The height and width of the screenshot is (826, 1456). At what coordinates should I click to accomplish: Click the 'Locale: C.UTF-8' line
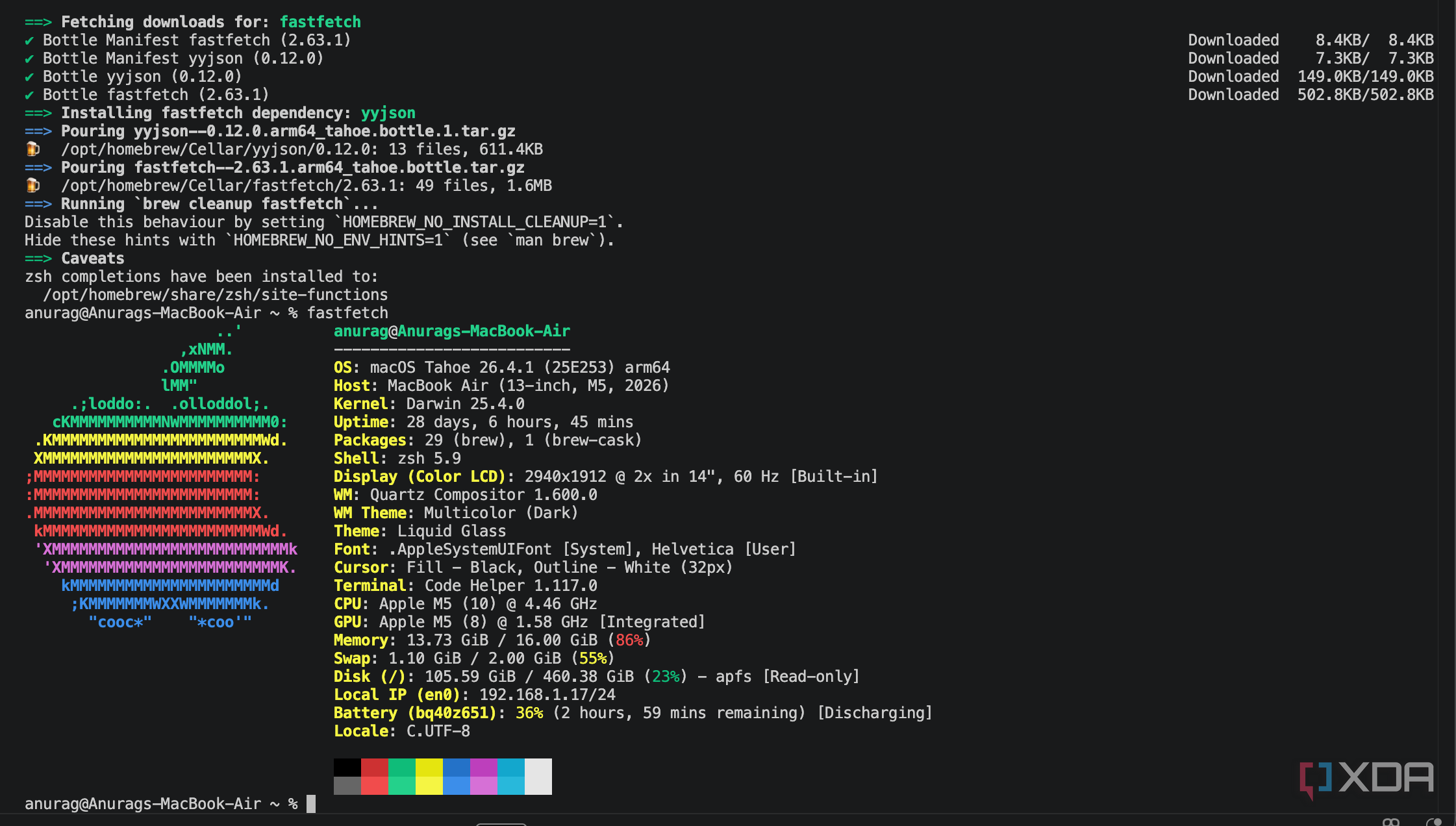(402, 731)
